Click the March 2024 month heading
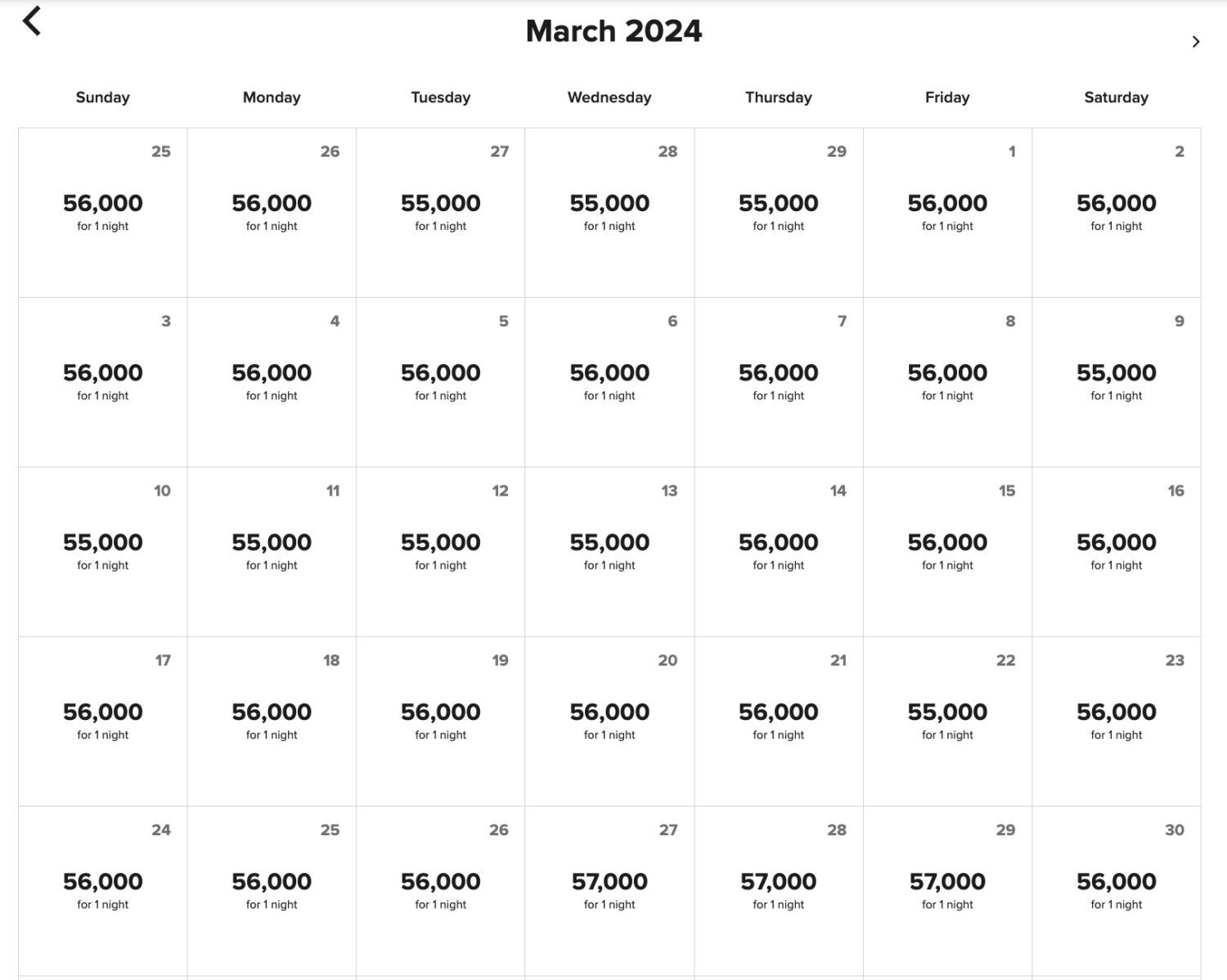 coord(613,31)
